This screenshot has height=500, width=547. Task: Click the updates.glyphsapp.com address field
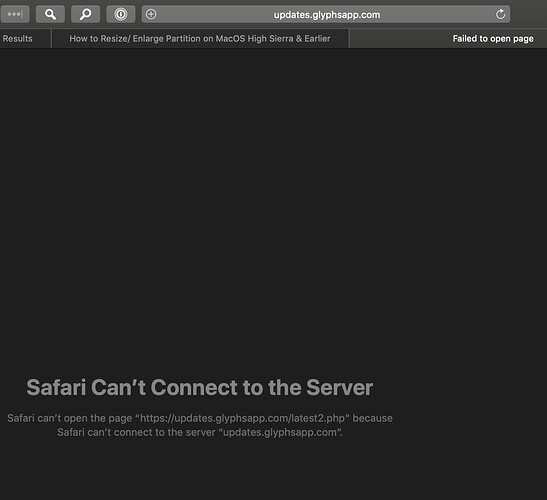pyautogui.click(x=326, y=14)
